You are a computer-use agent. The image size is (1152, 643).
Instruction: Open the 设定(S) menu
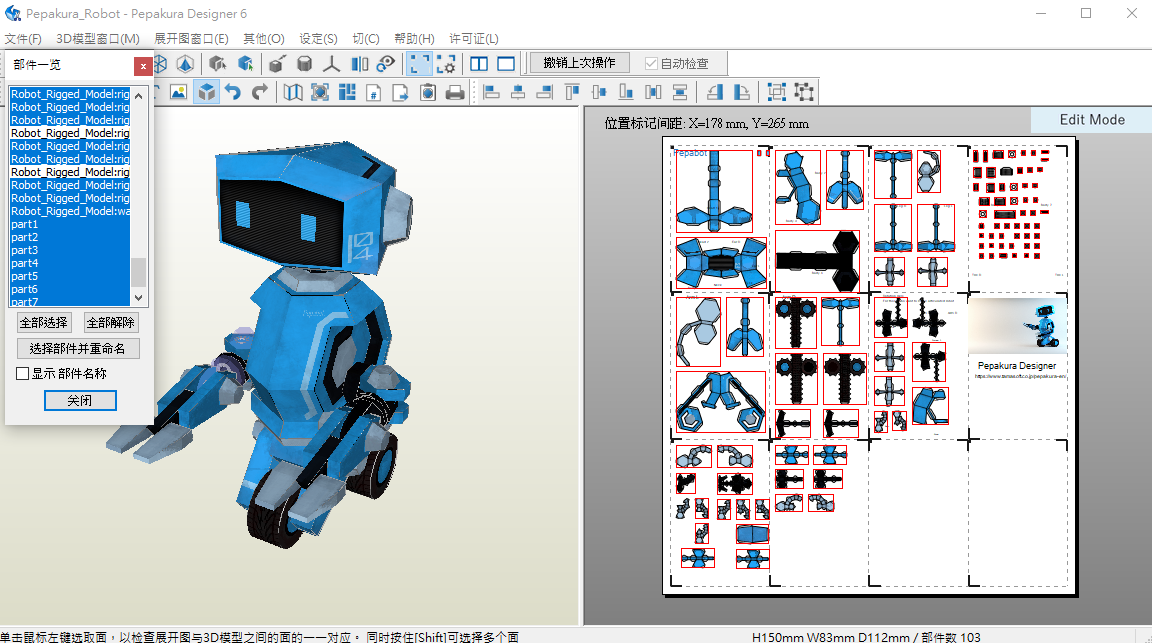[318, 38]
